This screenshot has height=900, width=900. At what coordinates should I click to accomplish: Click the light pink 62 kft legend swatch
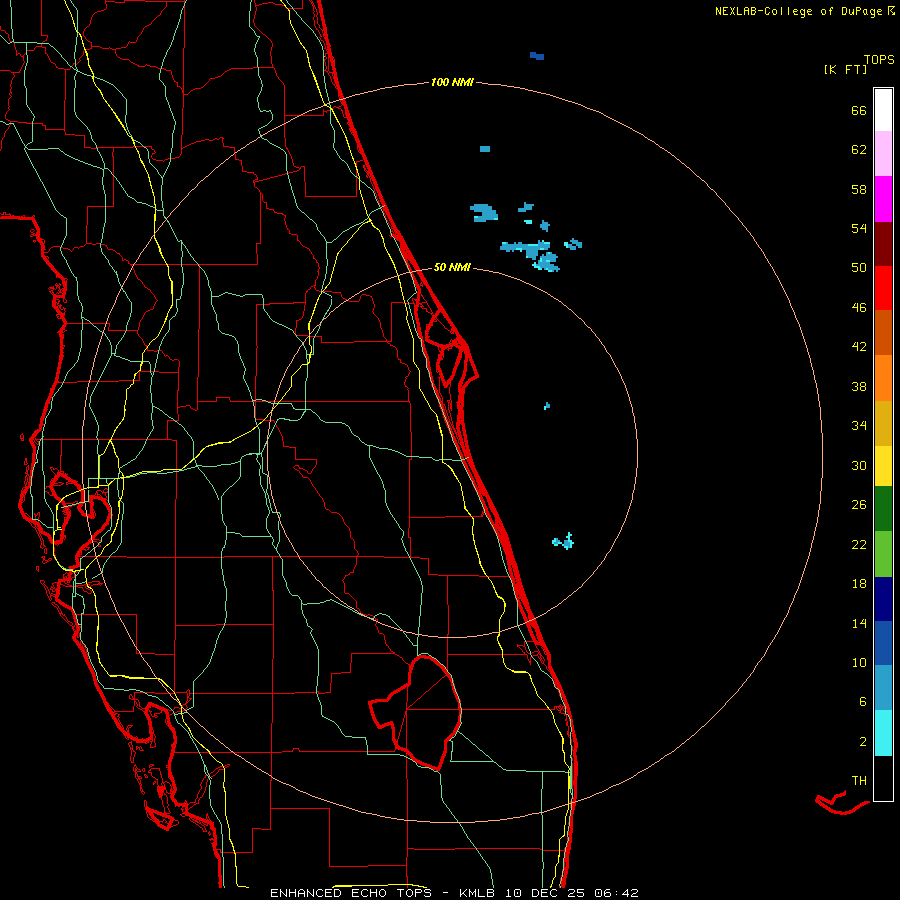pyautogui.click(x=883, y=154)
